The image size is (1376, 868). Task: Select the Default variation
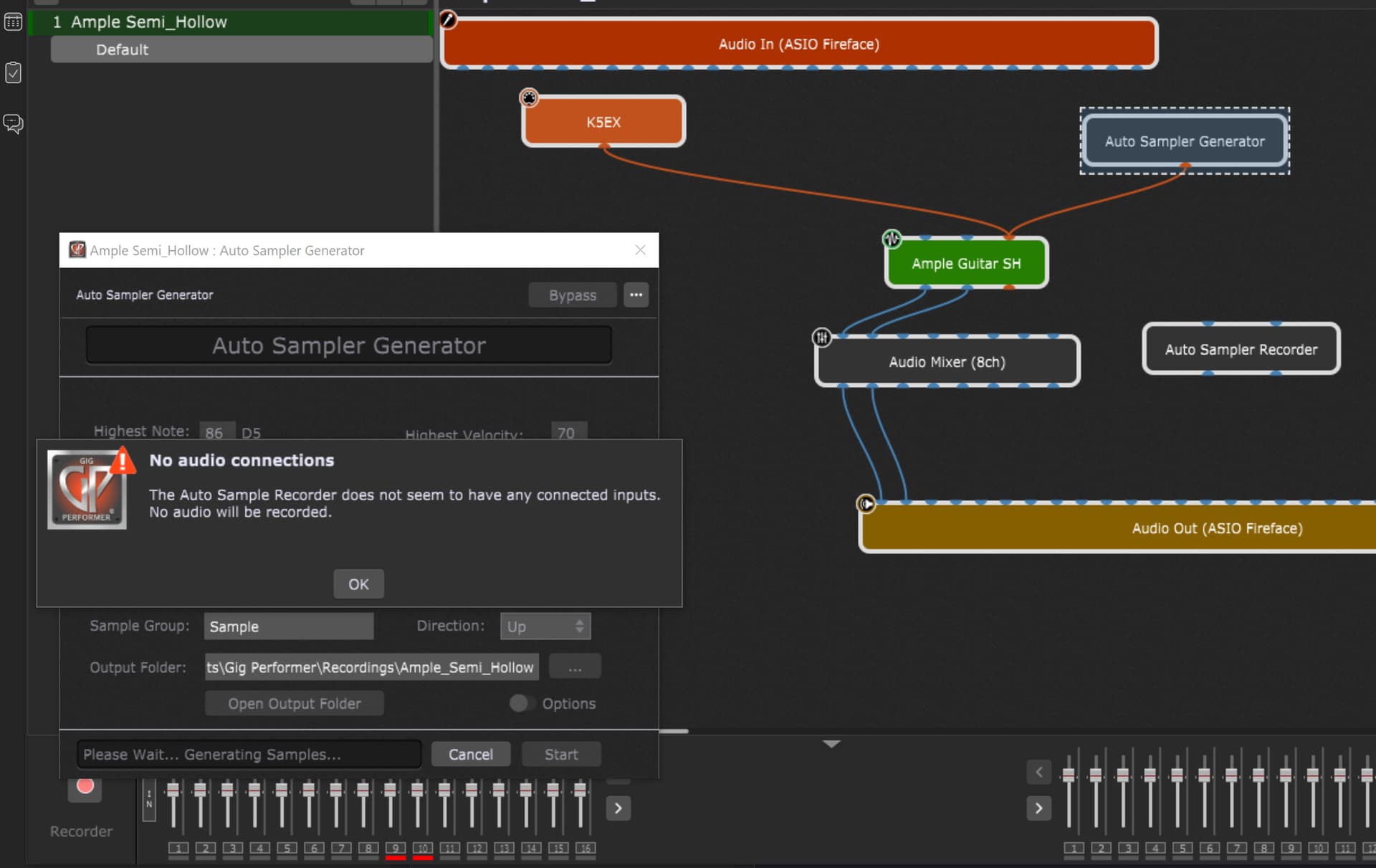point(242,49)
